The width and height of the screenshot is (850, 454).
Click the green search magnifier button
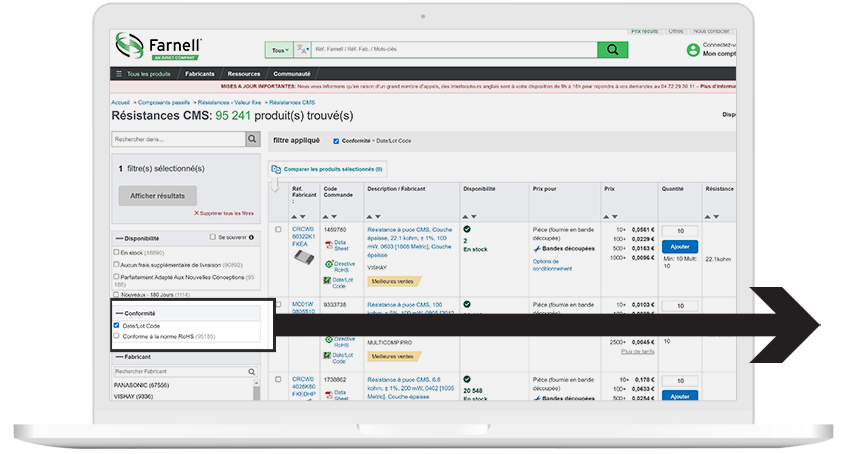click(611, 50)
